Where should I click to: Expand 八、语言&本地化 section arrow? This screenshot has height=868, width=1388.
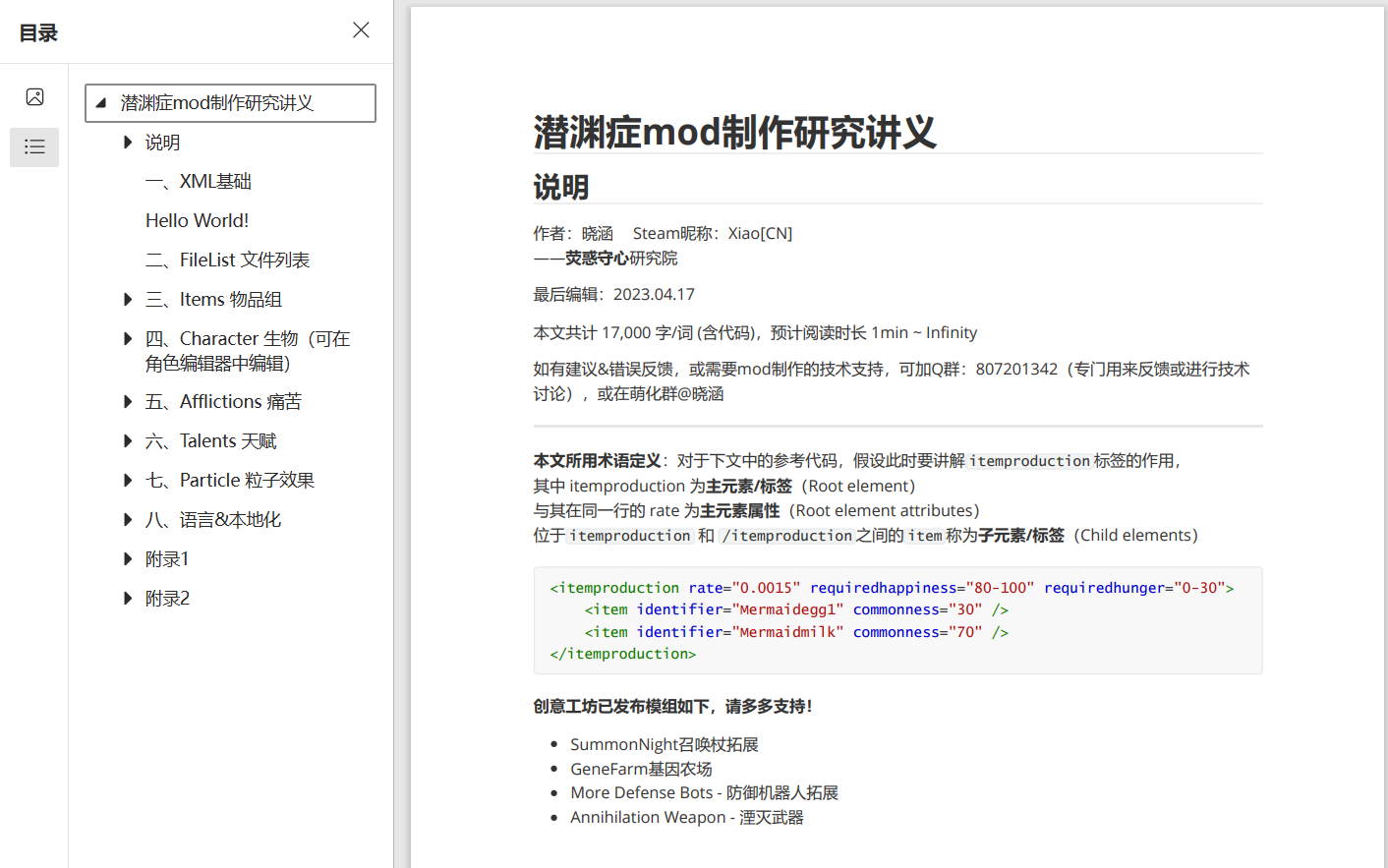tap(128, 520)
